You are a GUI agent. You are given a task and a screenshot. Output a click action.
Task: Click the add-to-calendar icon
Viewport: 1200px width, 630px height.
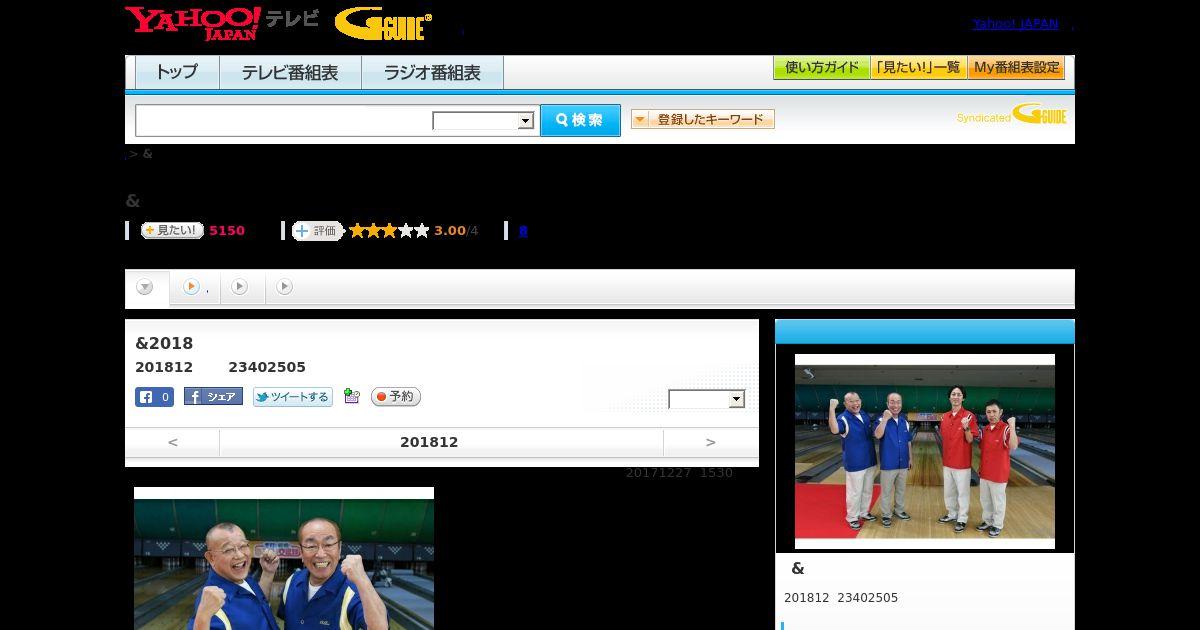coord(351,396)
